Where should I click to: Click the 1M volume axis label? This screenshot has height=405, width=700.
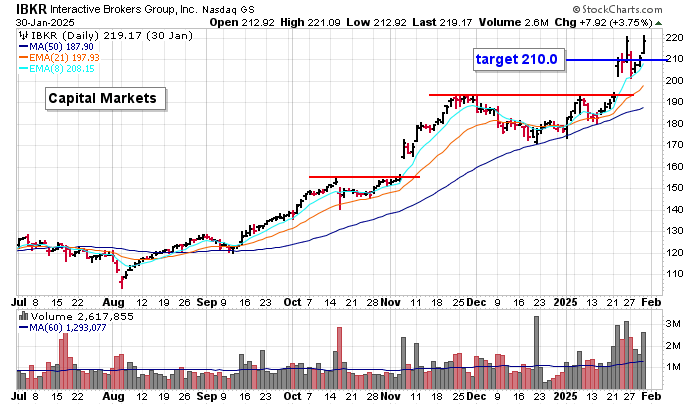[673, 367]
